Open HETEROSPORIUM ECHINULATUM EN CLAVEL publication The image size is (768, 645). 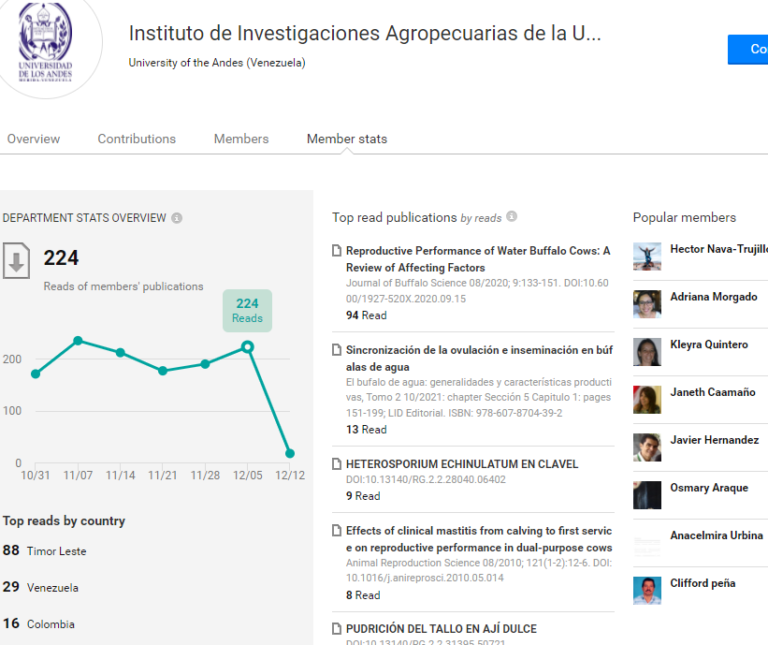coord(462,464)
